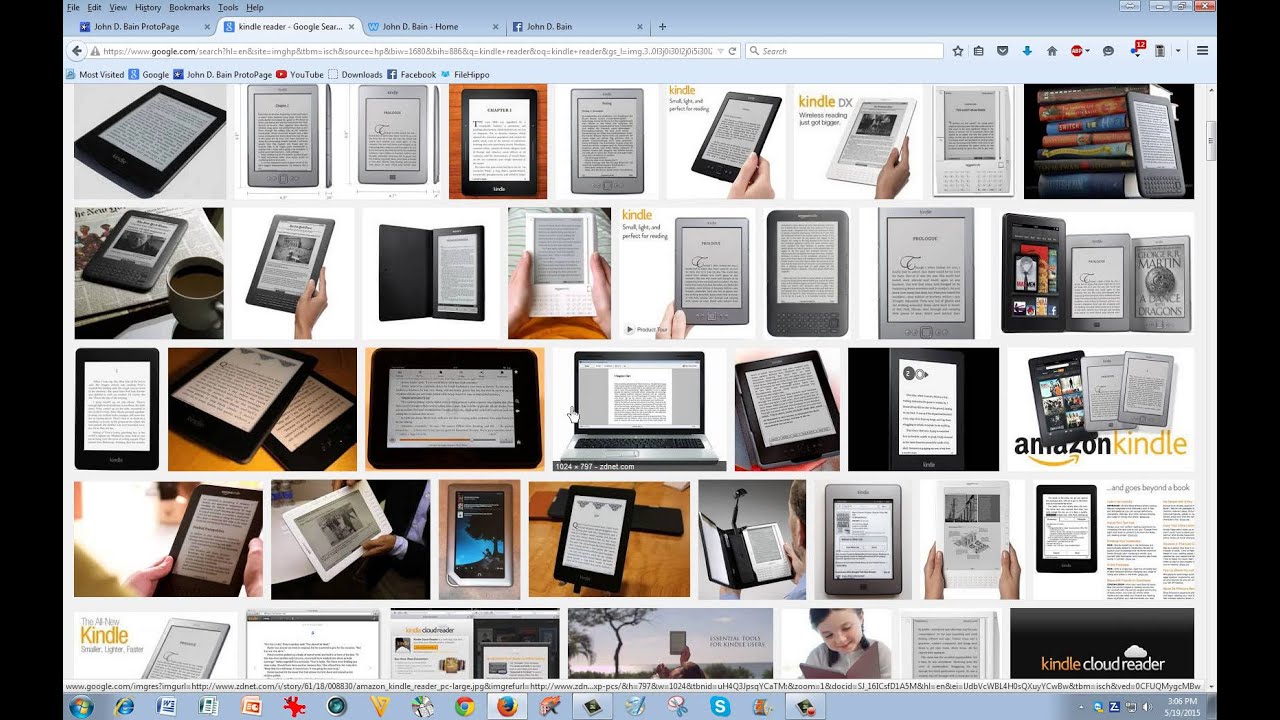
Task: Open the Firefox hamburger menu
Action: (x=1202, y=50)
